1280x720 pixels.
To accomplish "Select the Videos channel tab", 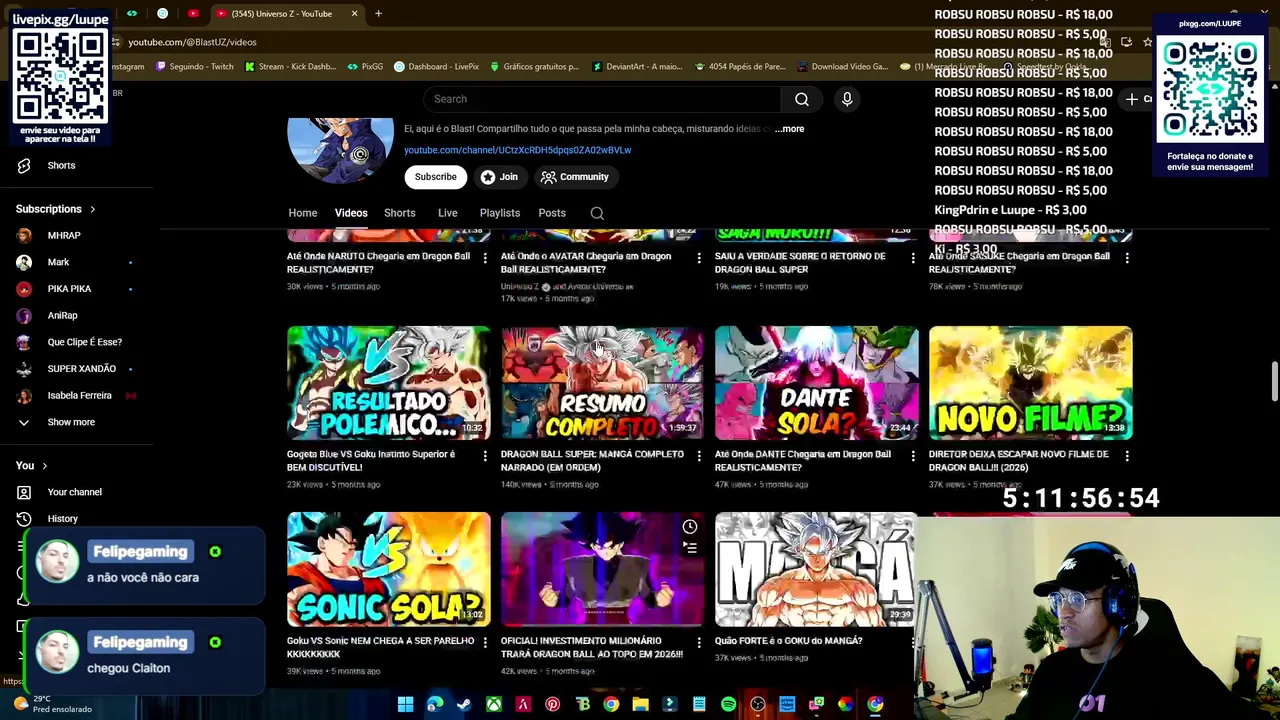I will pos(351,213).
